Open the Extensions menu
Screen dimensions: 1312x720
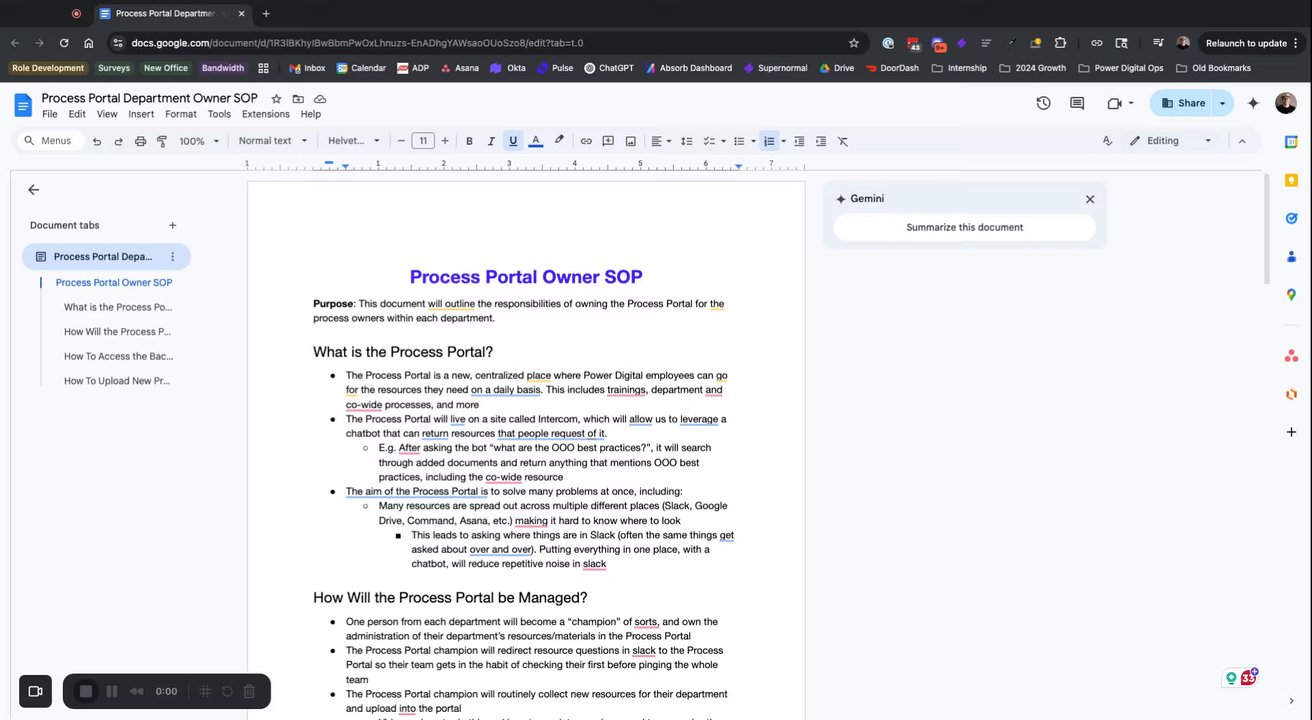coord(266,114)
